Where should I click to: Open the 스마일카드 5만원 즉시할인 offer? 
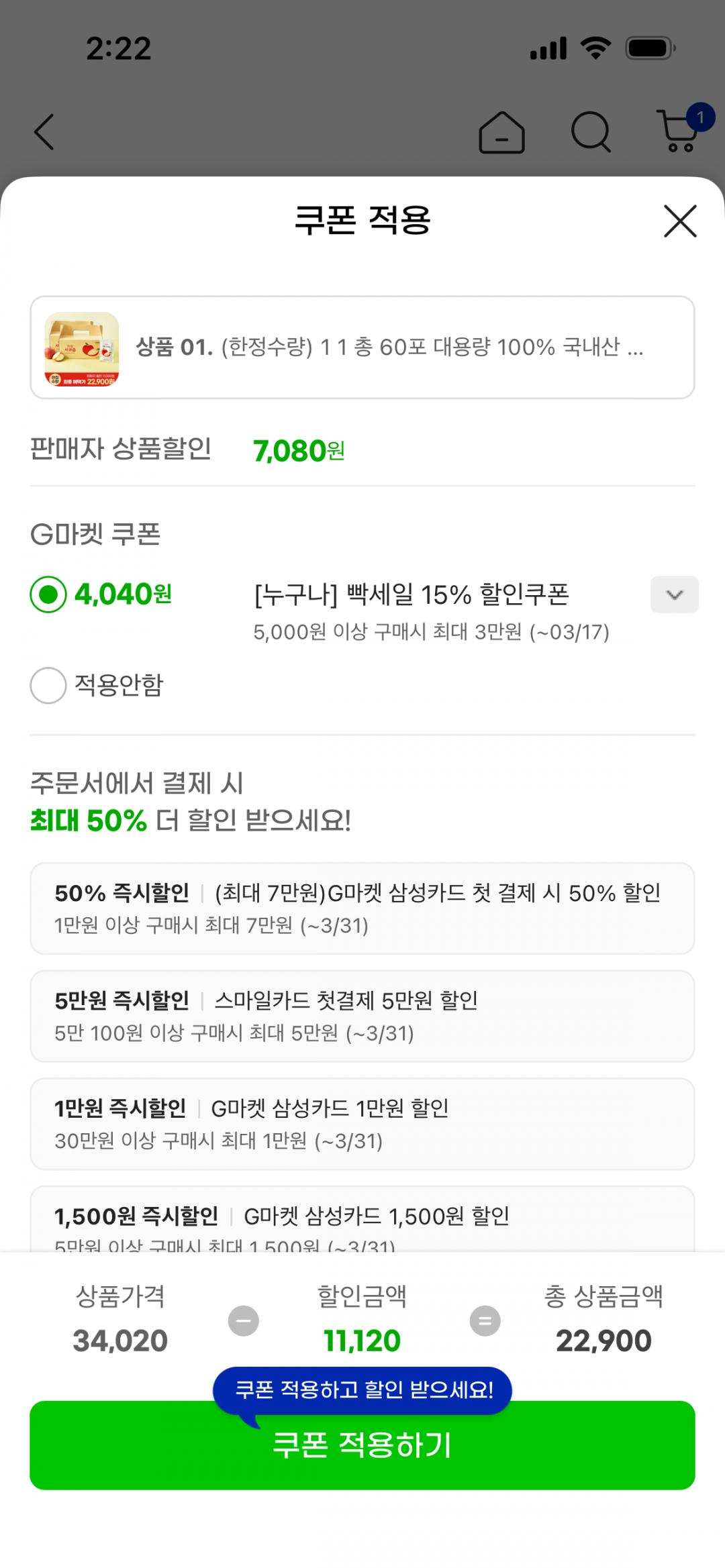(362, 1016)
